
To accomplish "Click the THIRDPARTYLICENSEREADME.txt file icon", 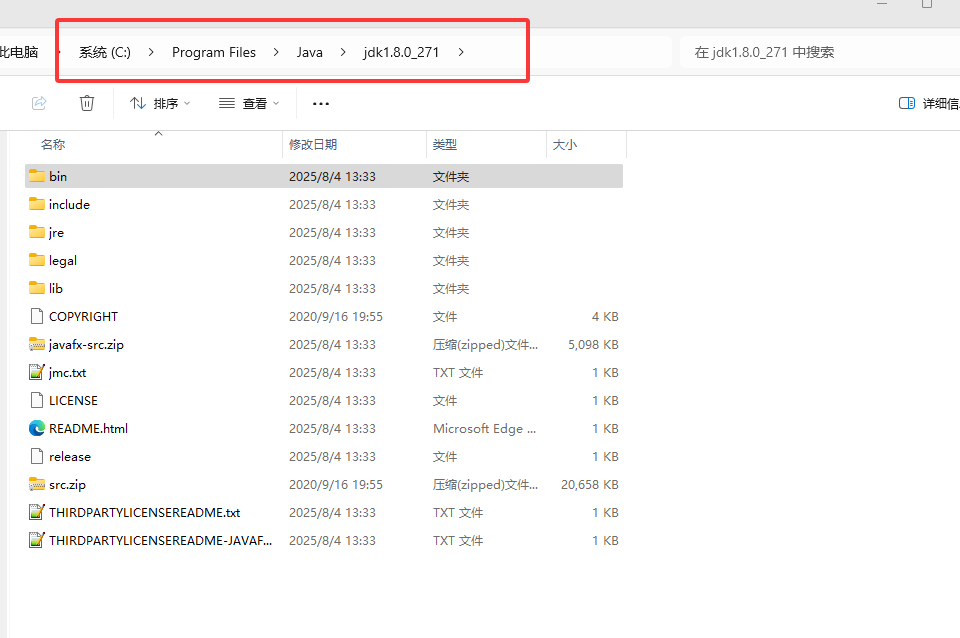I will [x=37, y=512].
